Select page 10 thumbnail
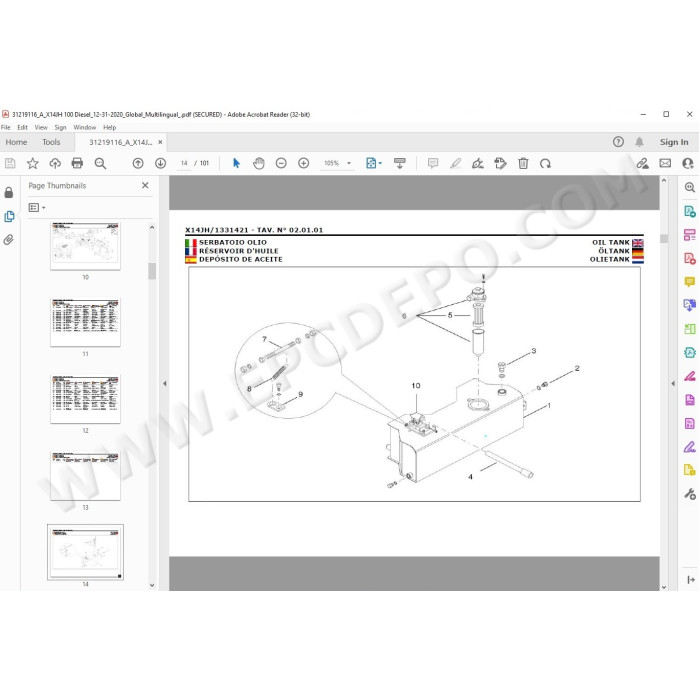The width and height of the screenshot is (700, 700). point(85,246)
